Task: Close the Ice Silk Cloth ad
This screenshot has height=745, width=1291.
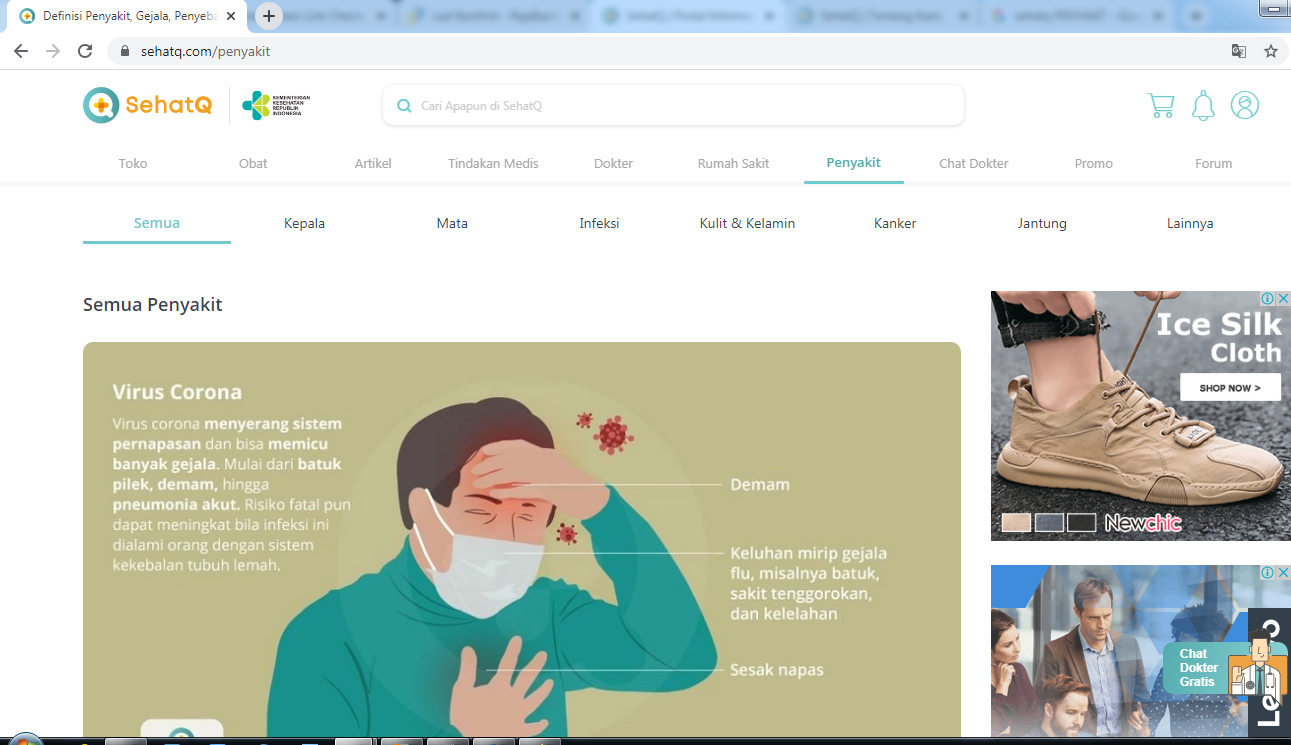Action: (1283, 297)
